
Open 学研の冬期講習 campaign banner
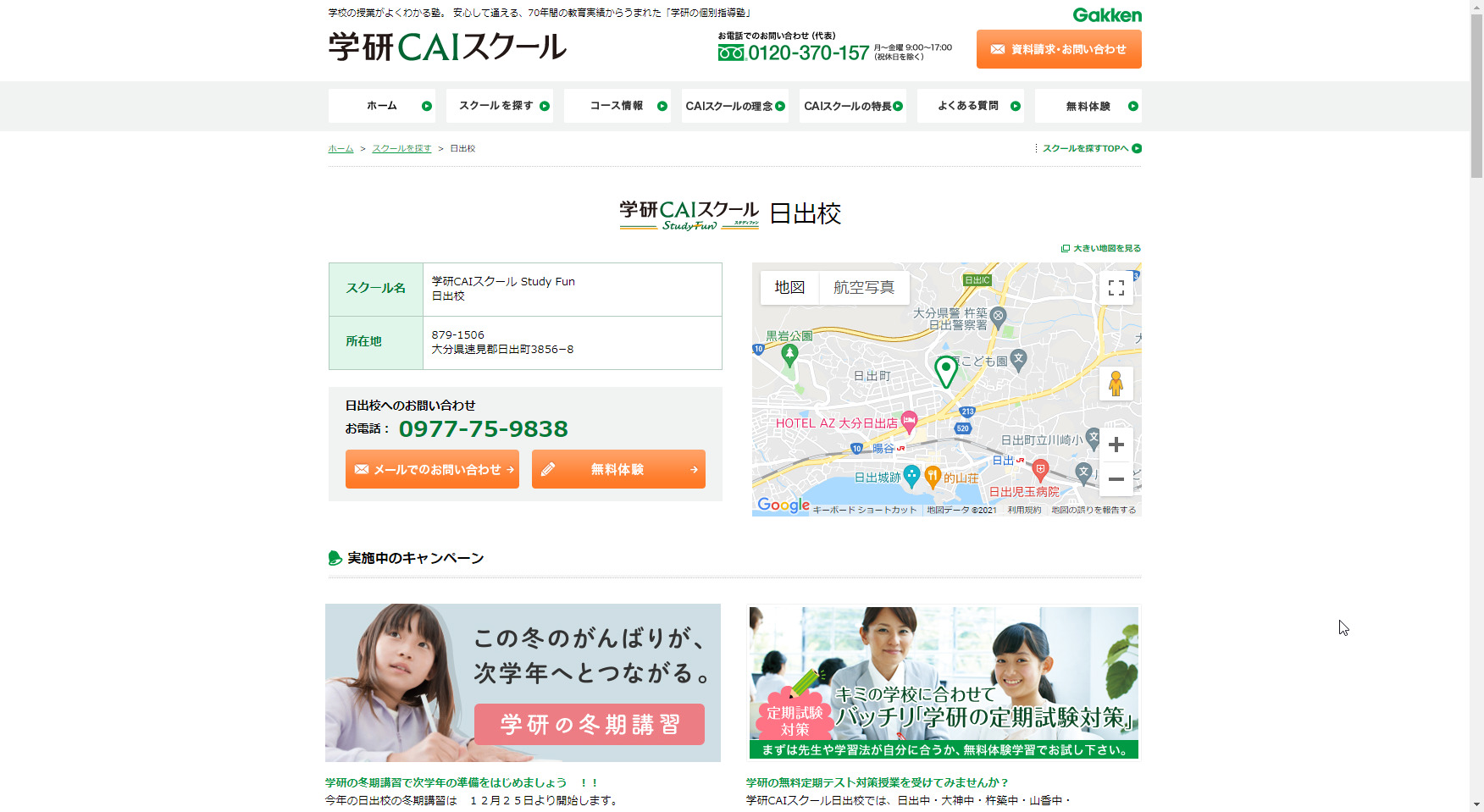(x=523, y=682)
